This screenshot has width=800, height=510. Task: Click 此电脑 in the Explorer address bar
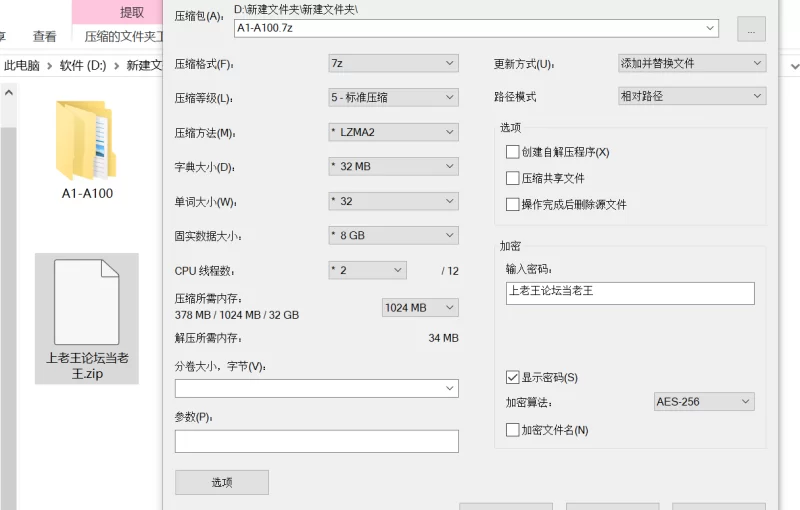(x=22, y=65)
